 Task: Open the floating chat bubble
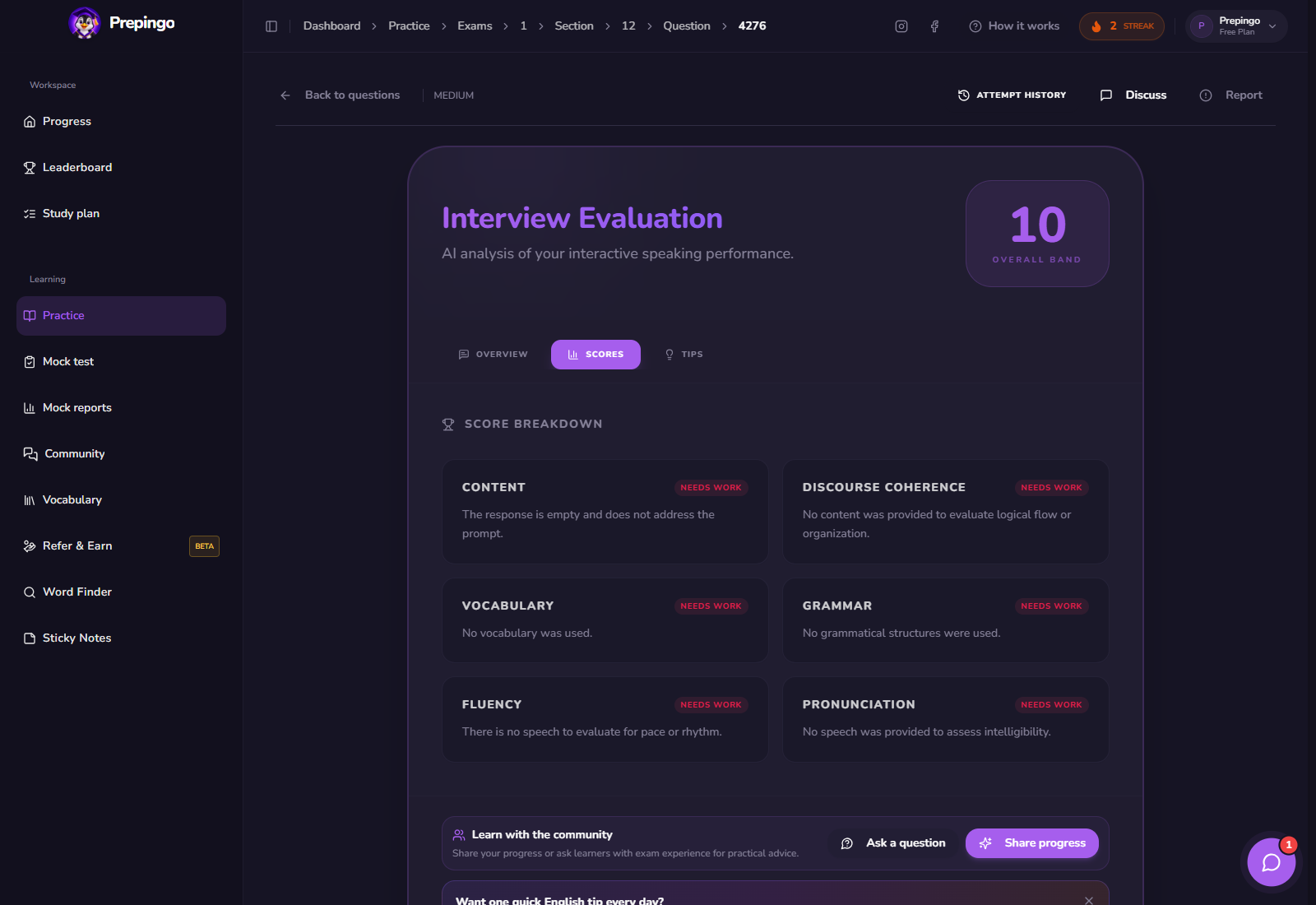tap(1271, 862)
